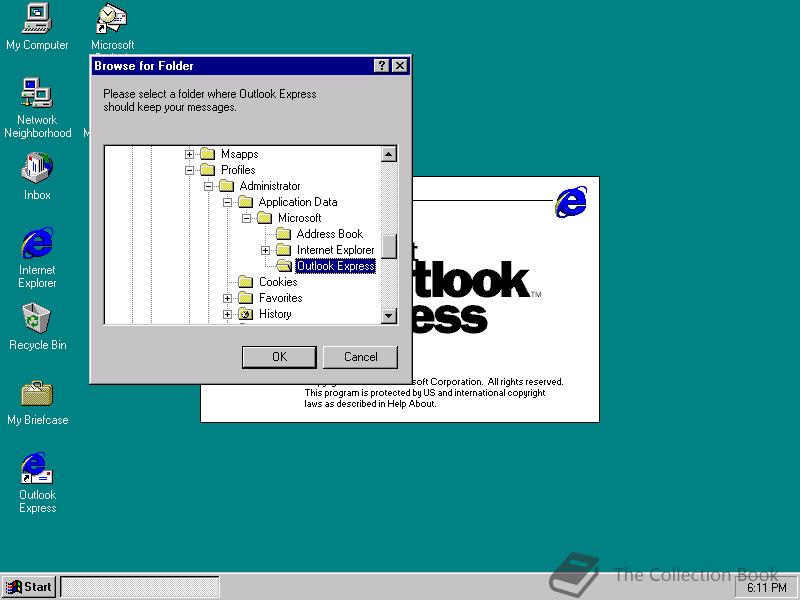800x600 pixels.
Task: Open the Start menu
Action: pos(29,587)
